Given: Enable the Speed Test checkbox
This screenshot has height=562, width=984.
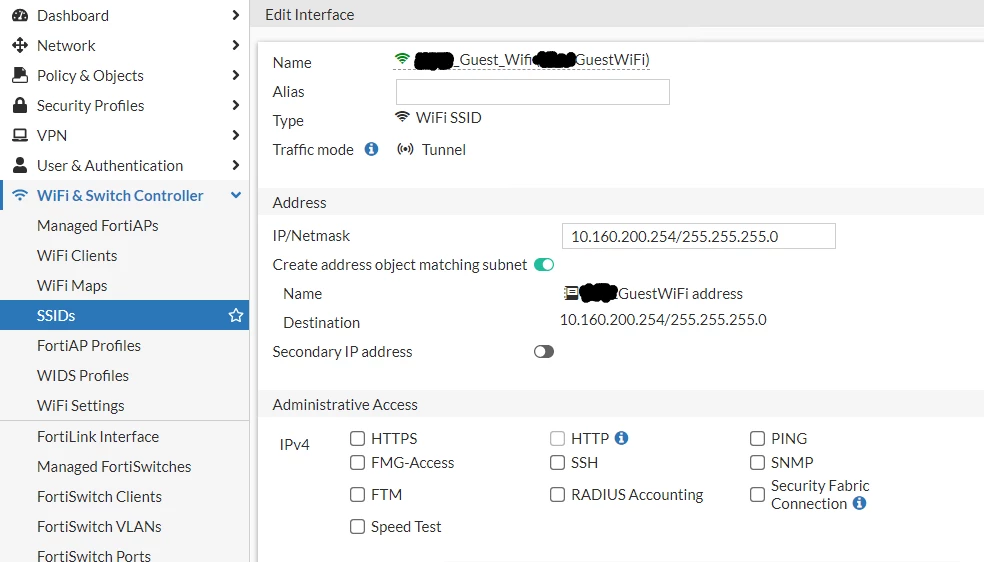Looking at the screenshot, I should (x=357, y=526).
